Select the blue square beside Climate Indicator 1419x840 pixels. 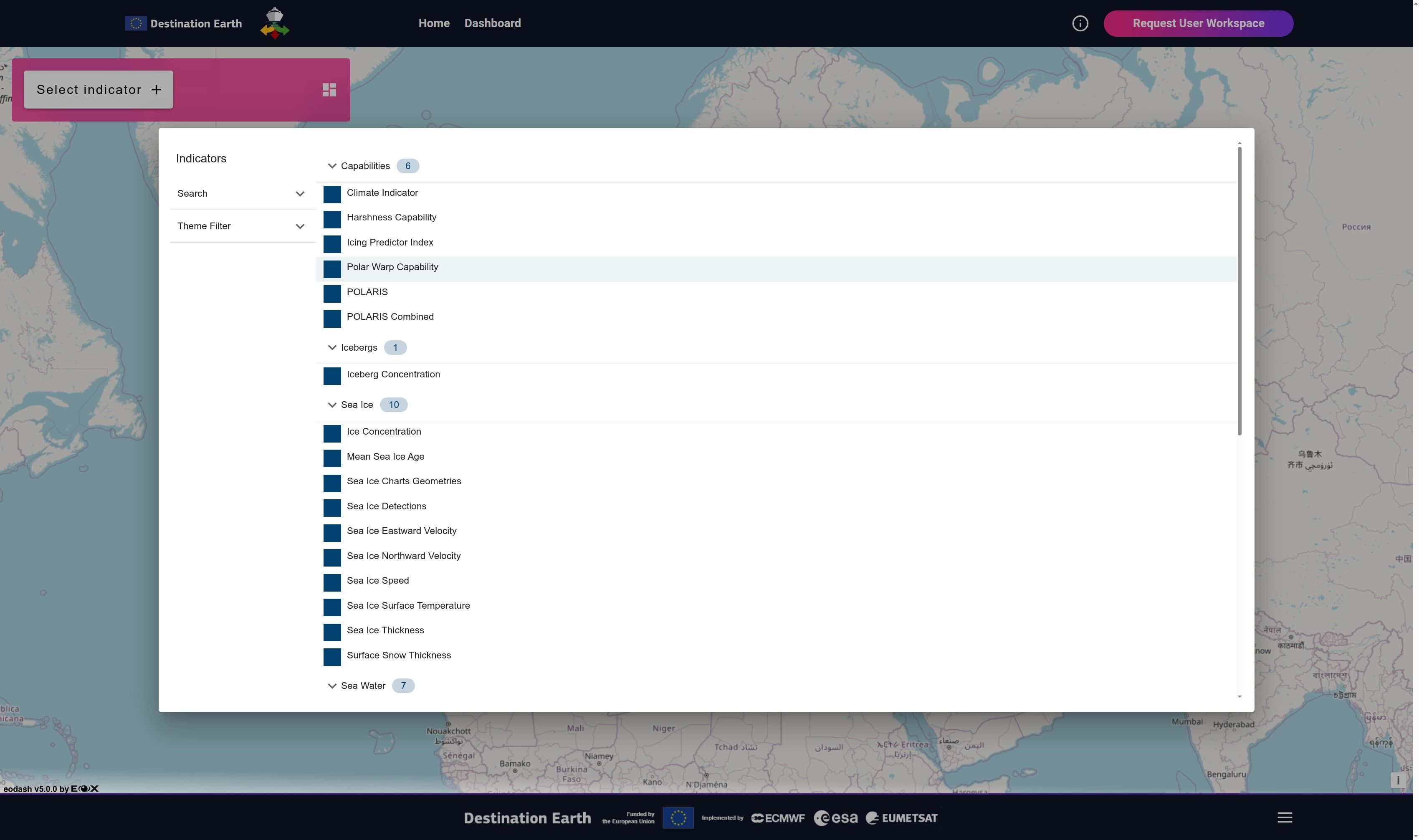click(332, 194)
